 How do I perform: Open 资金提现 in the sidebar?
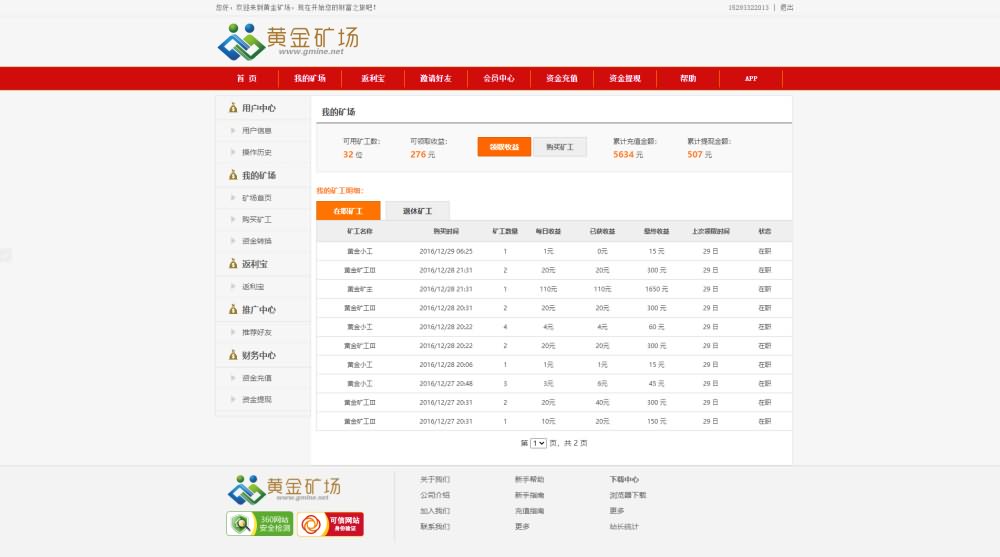[x=257, y=399]
